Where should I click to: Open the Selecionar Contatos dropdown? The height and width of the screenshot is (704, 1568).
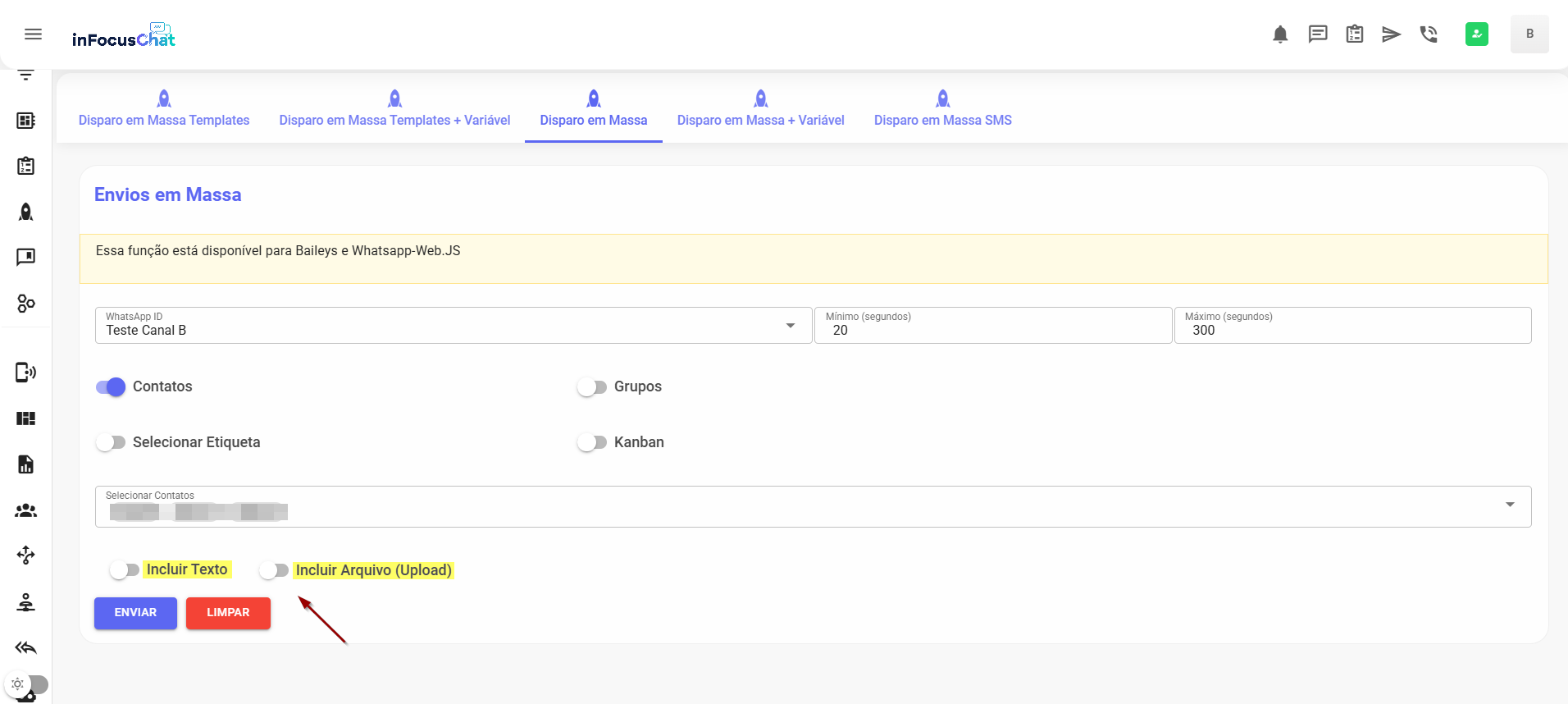pos(1509,505)
